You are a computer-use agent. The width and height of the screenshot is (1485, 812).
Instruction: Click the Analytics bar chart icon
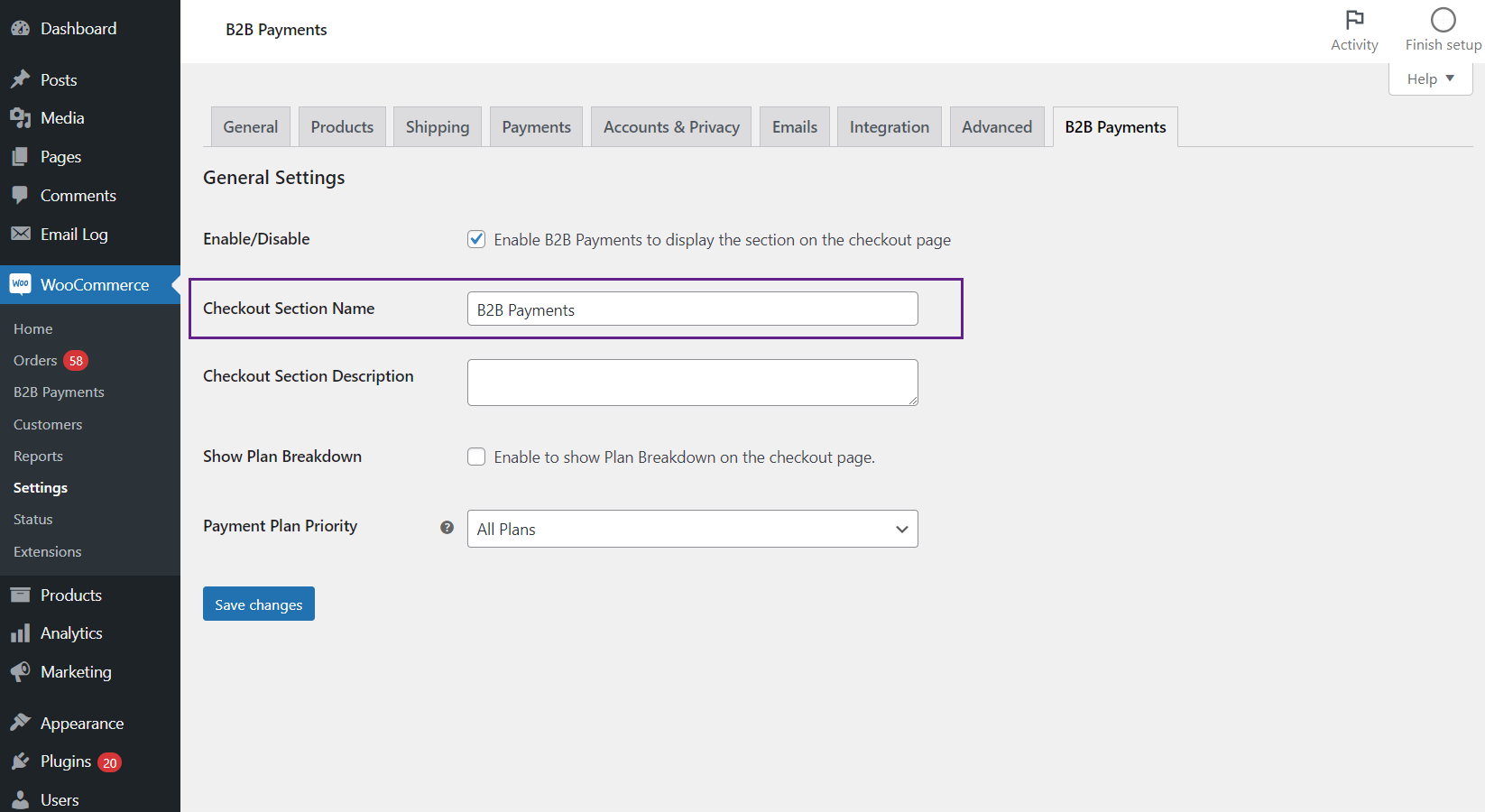pos(20,633)
